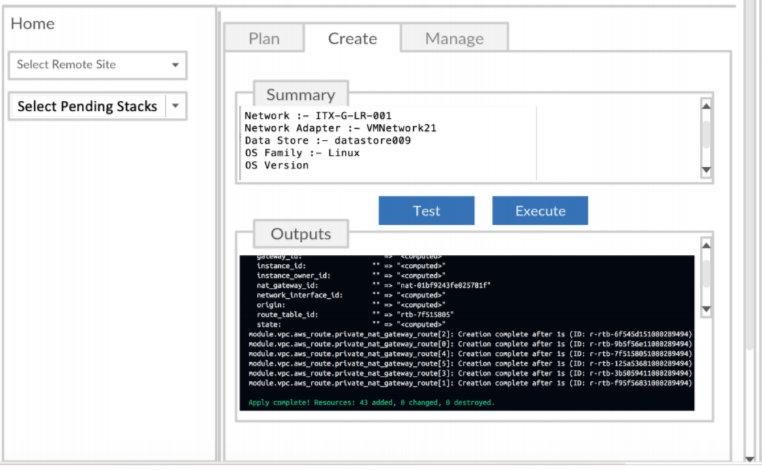Click the Summary scrollbar up arrow
762x470 pixels.
pos(706,105)
